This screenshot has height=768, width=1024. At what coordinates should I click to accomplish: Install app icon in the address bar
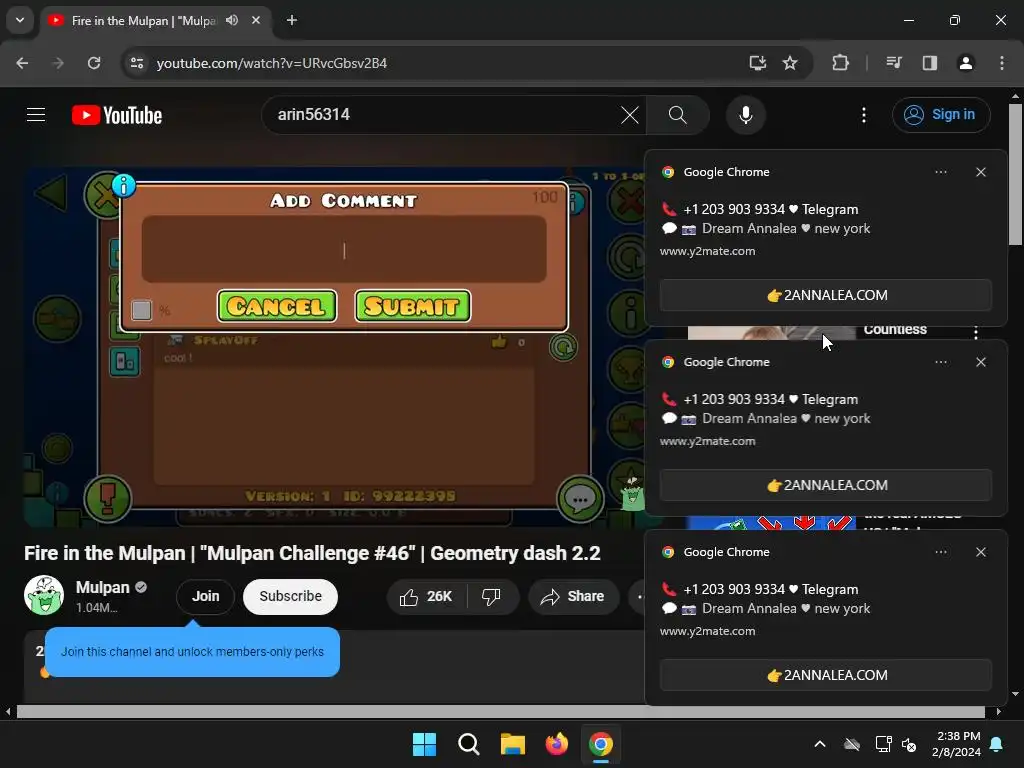(x=758, y=63)
